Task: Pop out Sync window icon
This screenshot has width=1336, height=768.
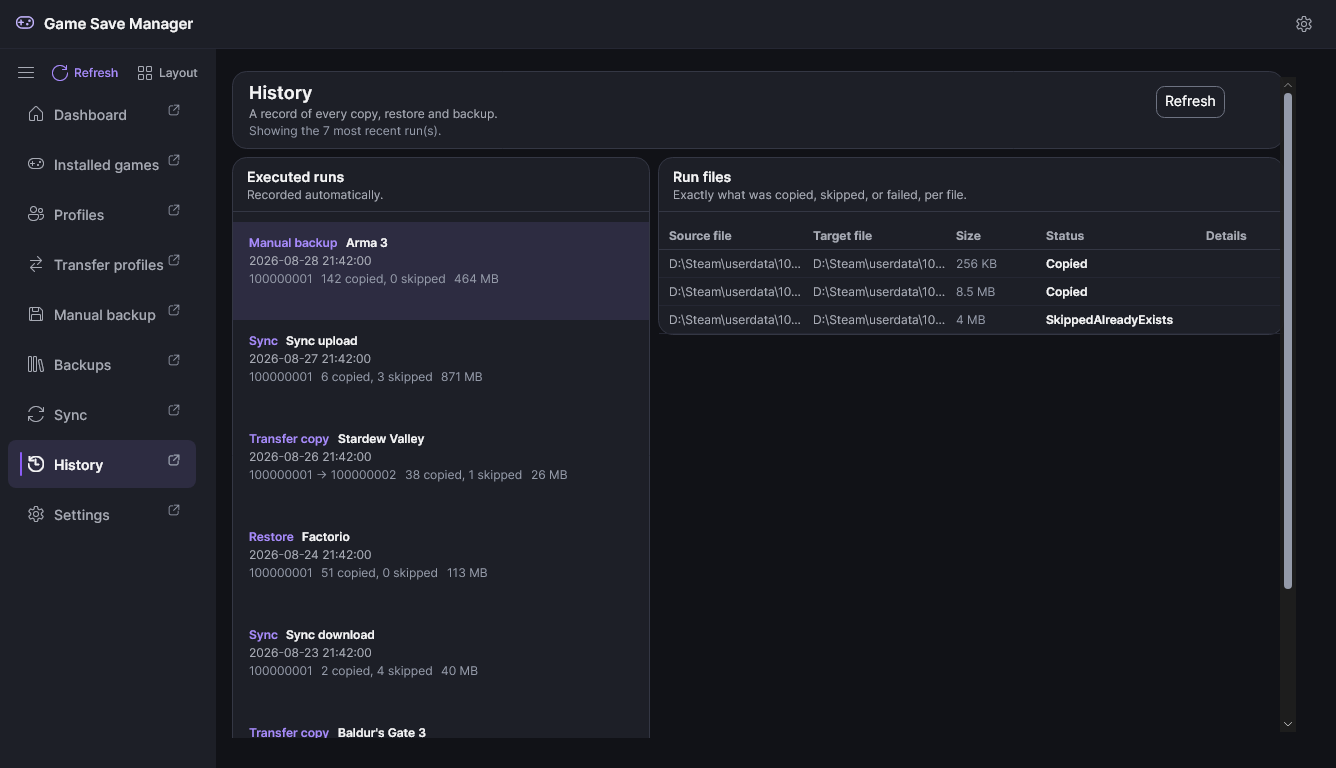Action: [x=174, y=410]
